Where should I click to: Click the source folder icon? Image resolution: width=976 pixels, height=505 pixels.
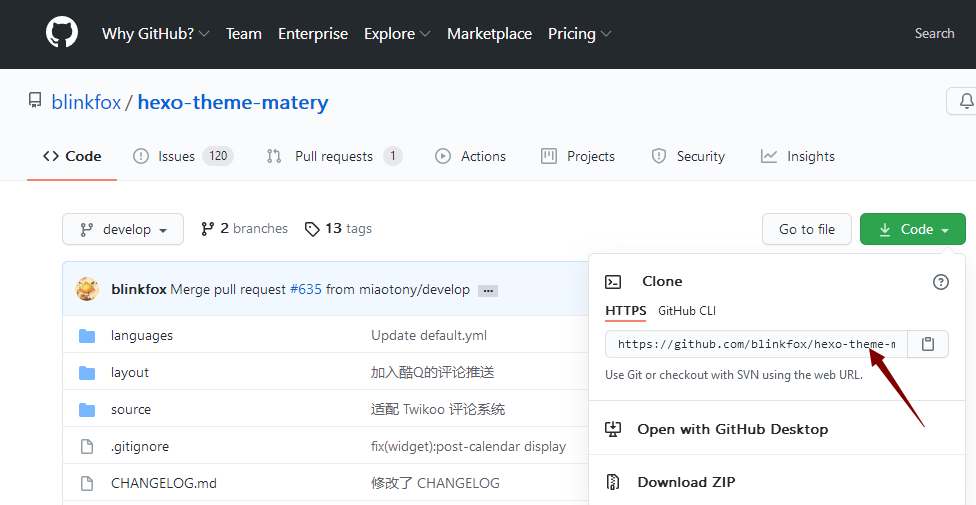coord(87,410)
